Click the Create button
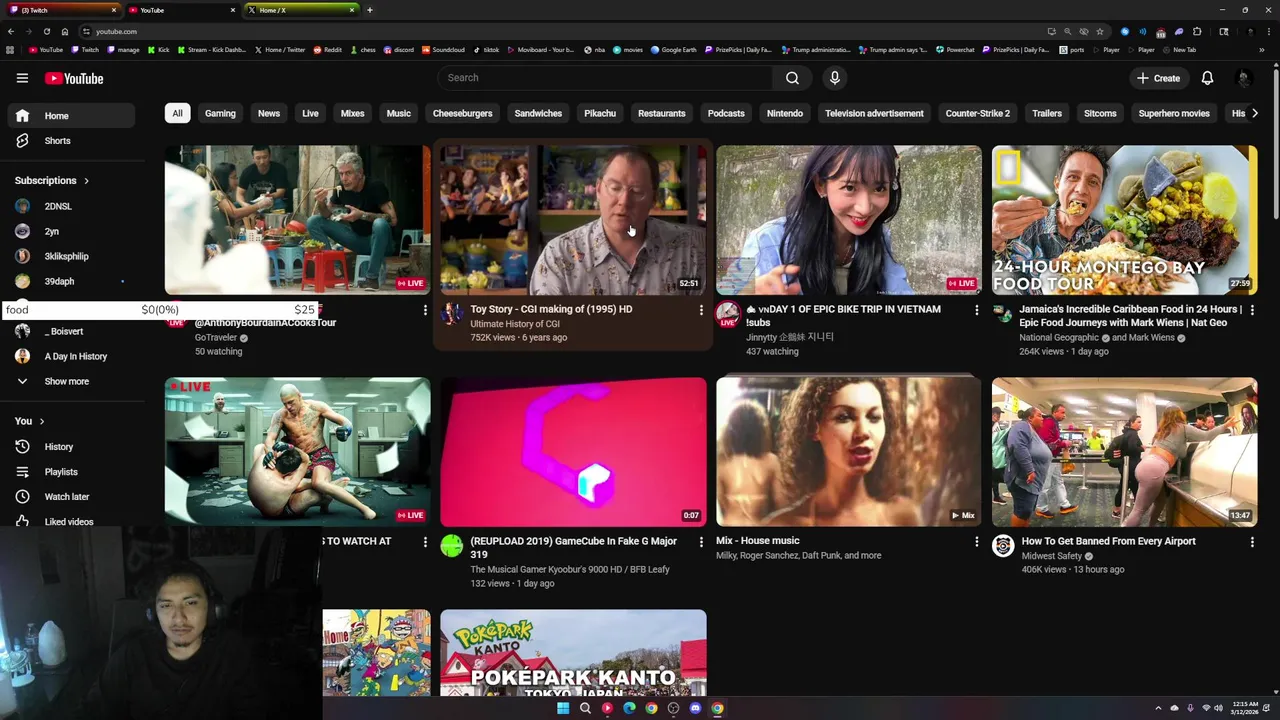This screenshot has width=1280, height=720. 1158,78
